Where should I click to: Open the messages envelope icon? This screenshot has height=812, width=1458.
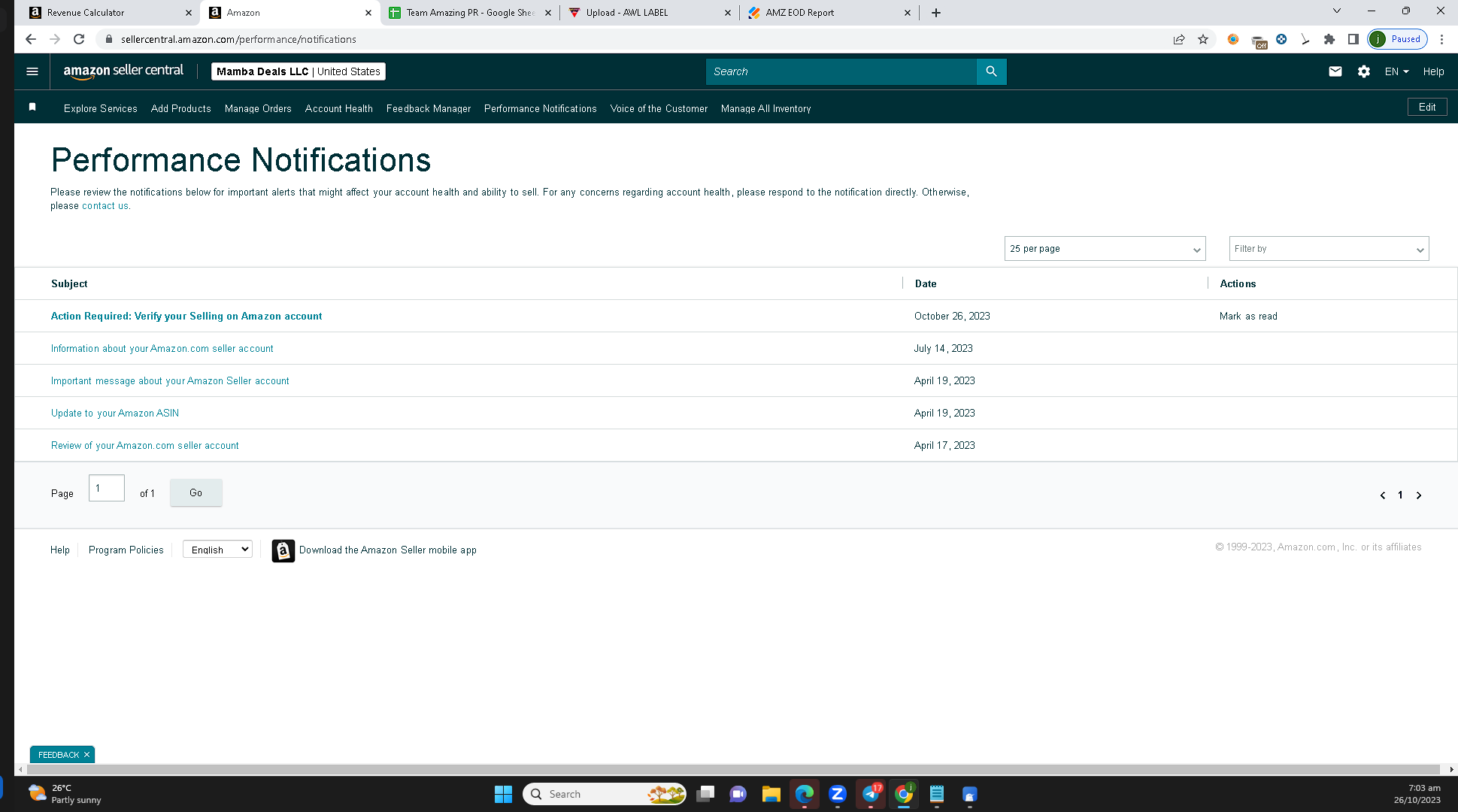coord(1335,71)
